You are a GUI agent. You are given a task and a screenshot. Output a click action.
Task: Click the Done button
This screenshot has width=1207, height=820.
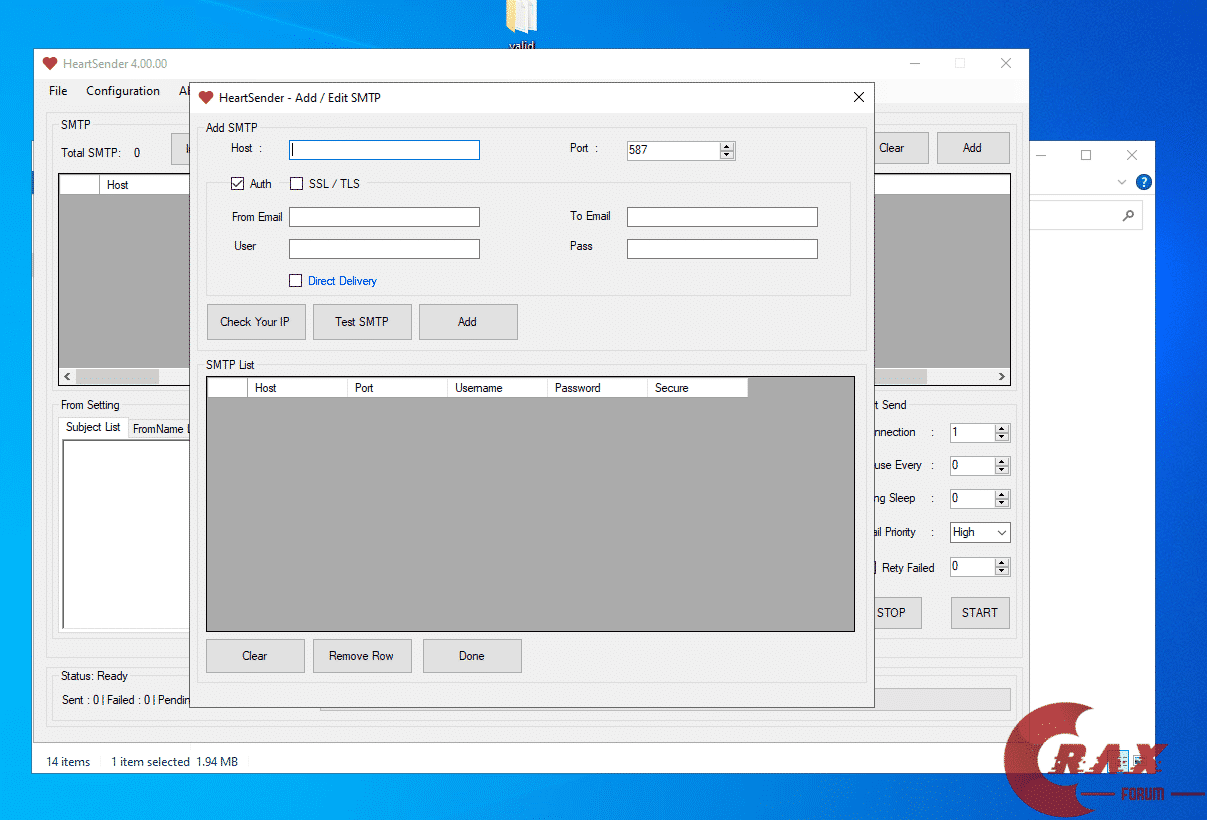click(x=472, y=656)
